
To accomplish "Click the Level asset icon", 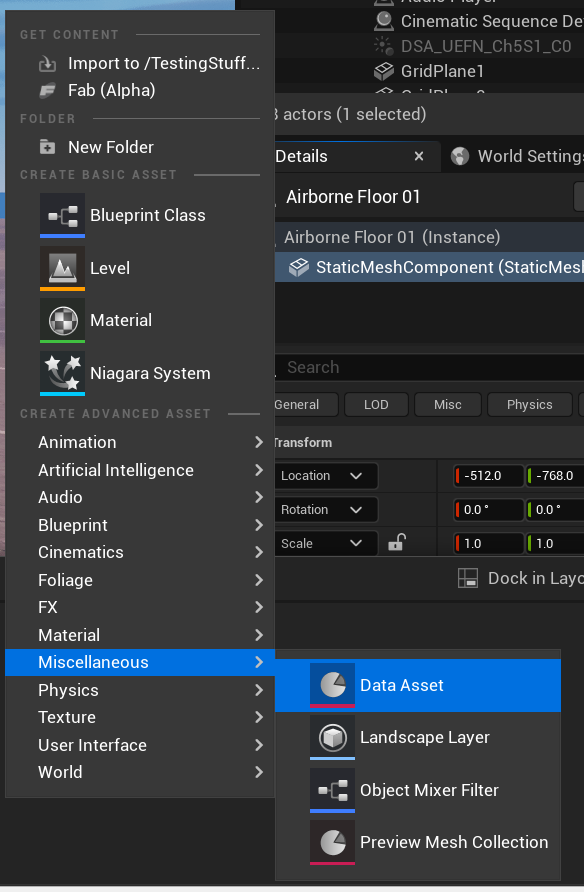I will (63, 268).
